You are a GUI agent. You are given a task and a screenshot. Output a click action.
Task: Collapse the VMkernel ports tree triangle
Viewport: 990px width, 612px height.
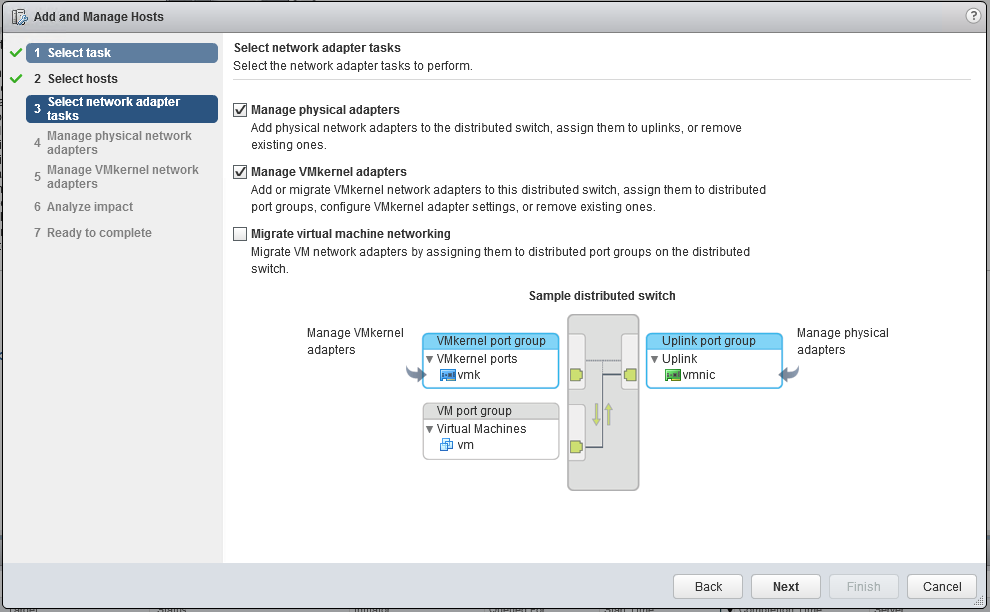[x=429, y=359]
